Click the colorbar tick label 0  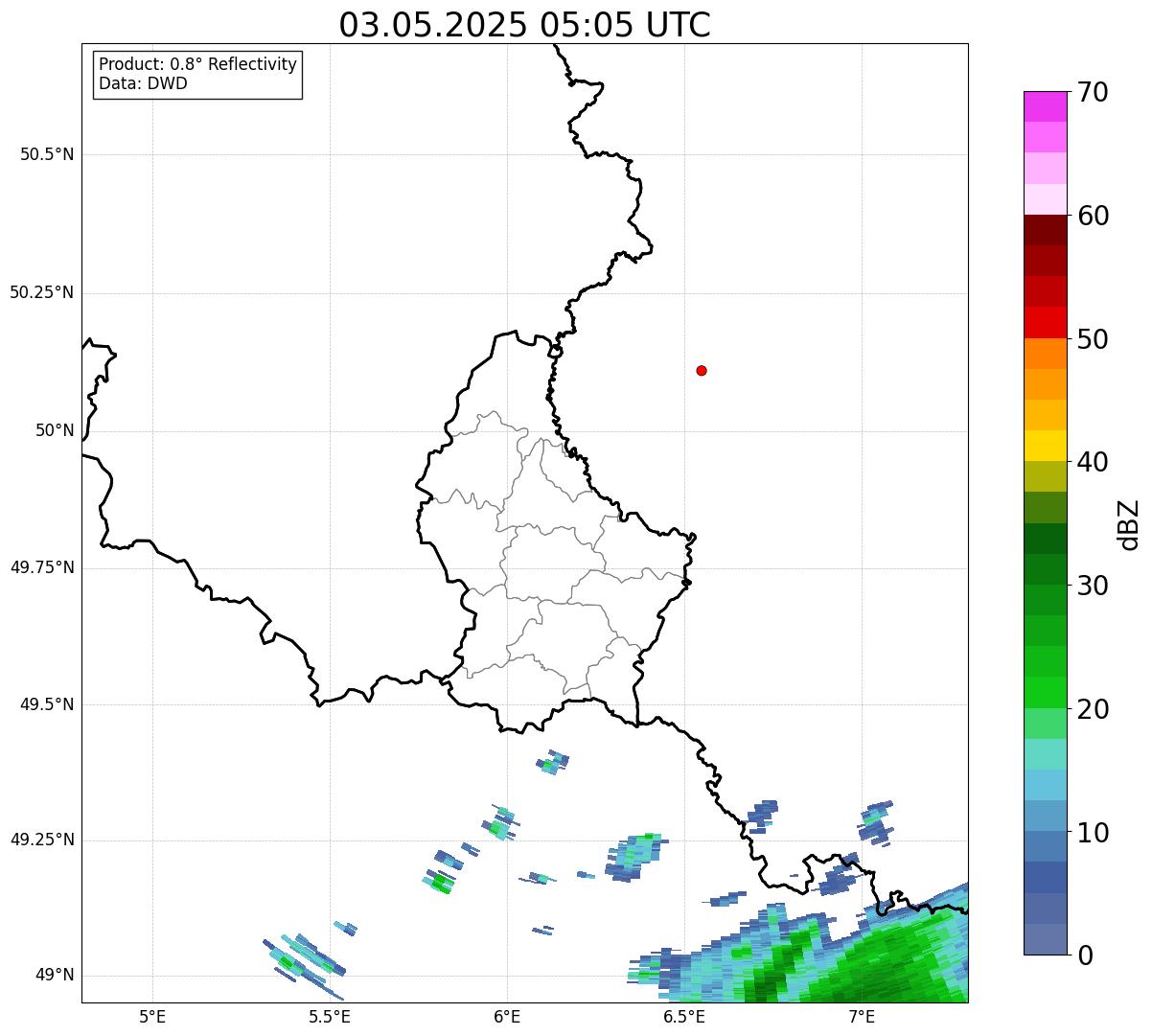pos(1085,955)
